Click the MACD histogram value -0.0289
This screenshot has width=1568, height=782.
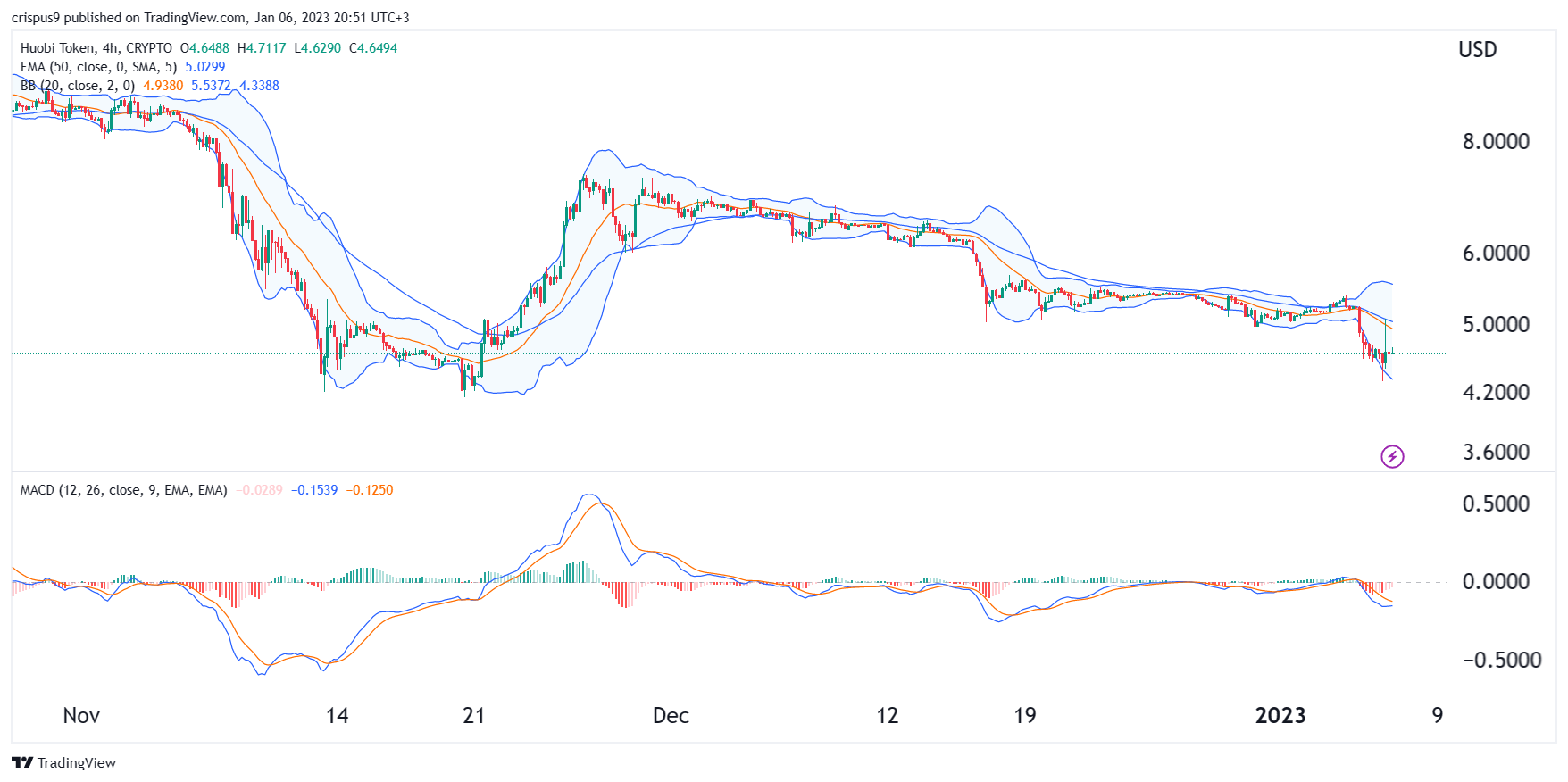point(260,490)
